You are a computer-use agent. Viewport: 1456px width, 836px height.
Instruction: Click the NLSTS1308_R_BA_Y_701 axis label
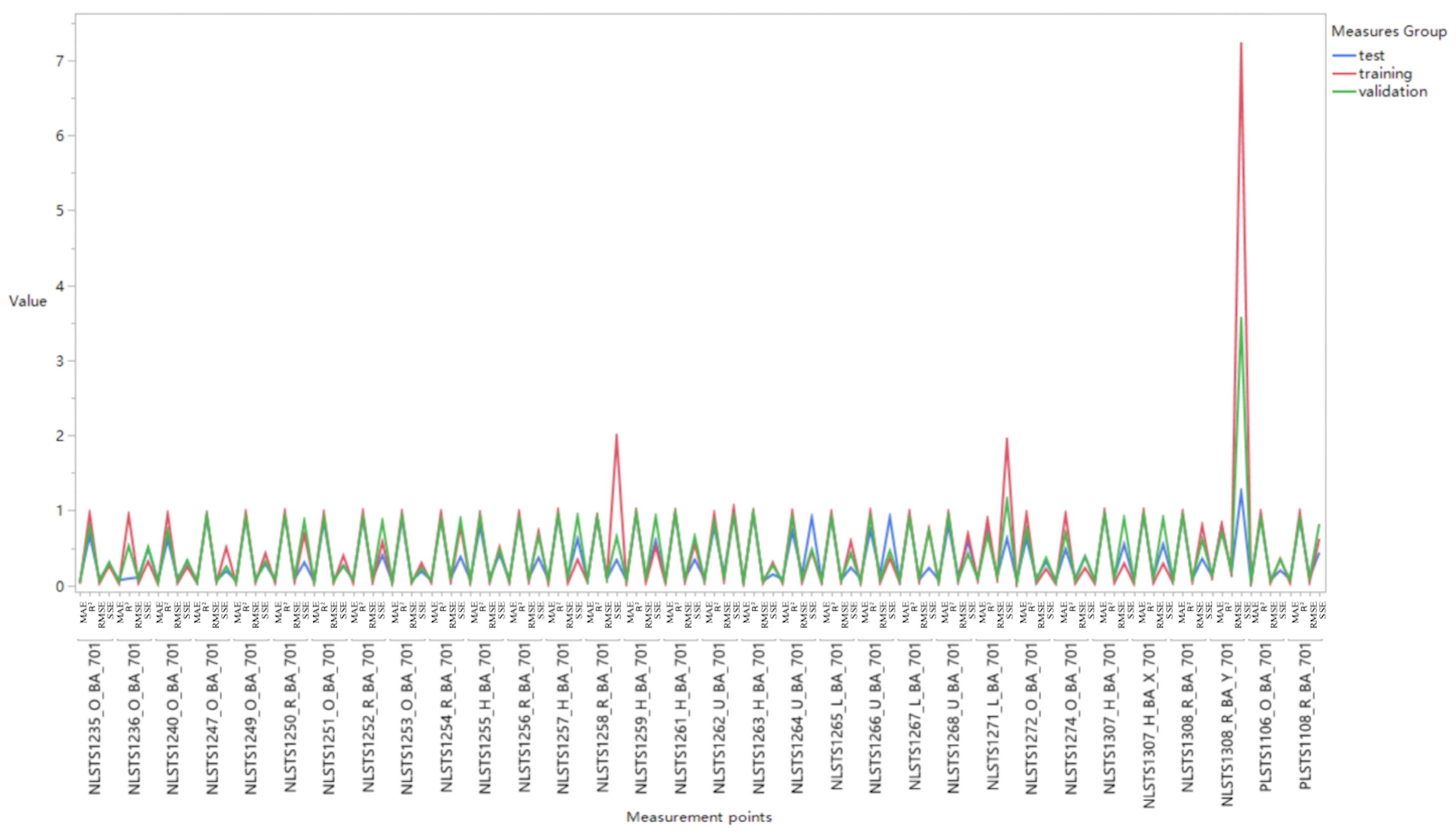1227,724
